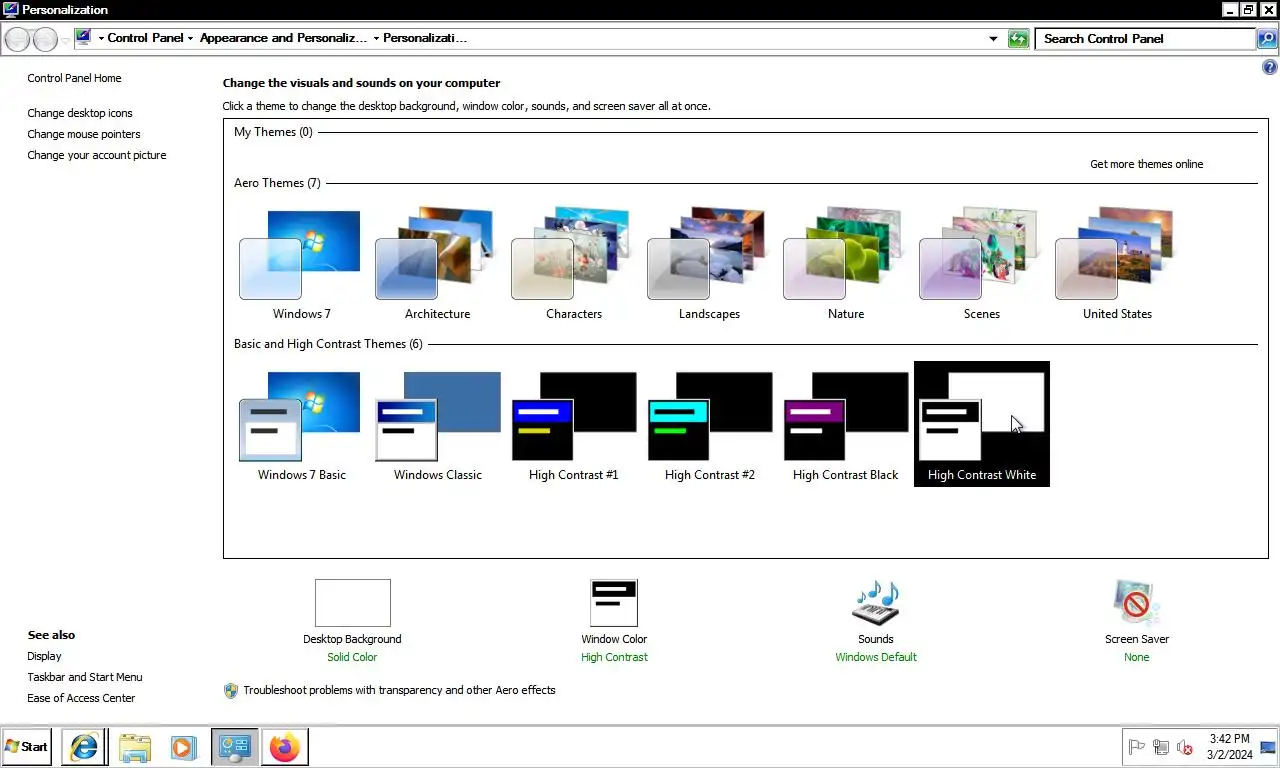Image resolution: width=1280 pixels, height=768 pixels.
Task: Click the shield icon beside Troubleshoot
Action: coord(231,690)
